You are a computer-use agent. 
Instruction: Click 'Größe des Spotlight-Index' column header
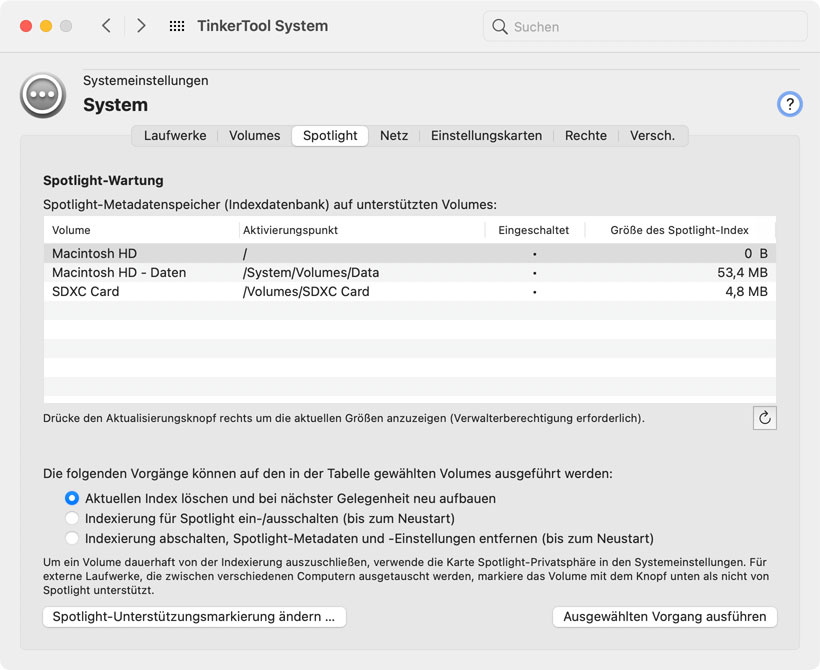[679, 230]
